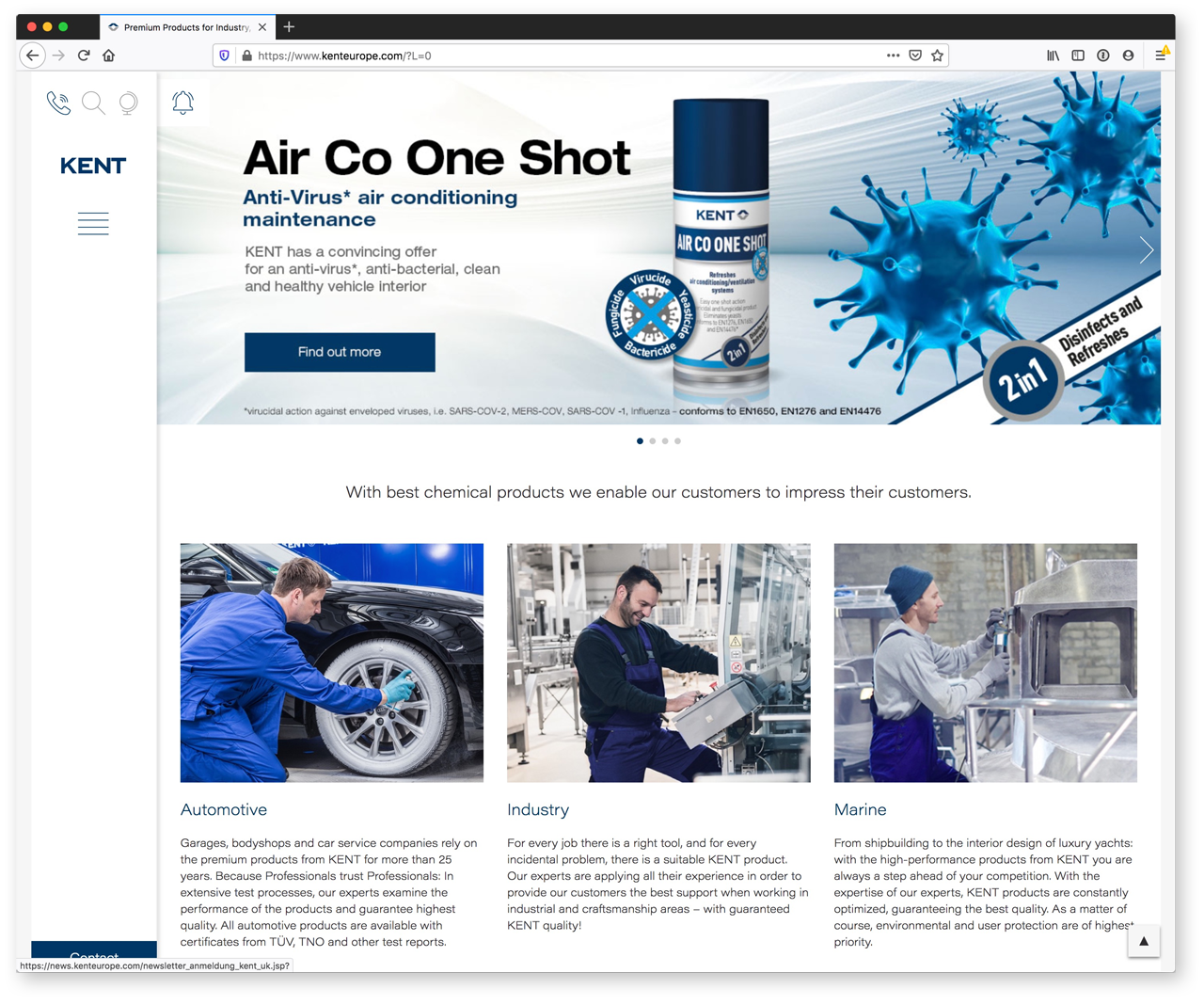Screen dimensions: 1204x1005
Task: Click the best chemical products tagline
Action: [658, 492]
